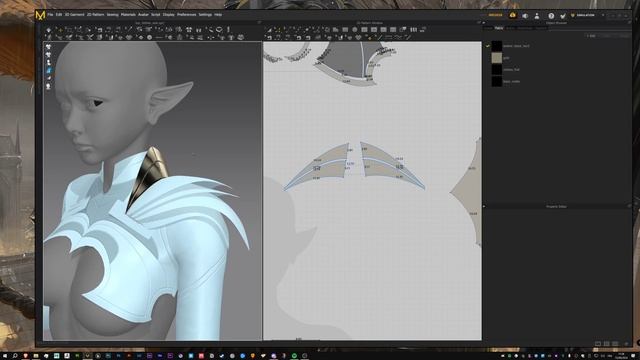Click the question mark help icon
Screen dimensions: 640x360
pyautogui.click(x=551, y=16)
